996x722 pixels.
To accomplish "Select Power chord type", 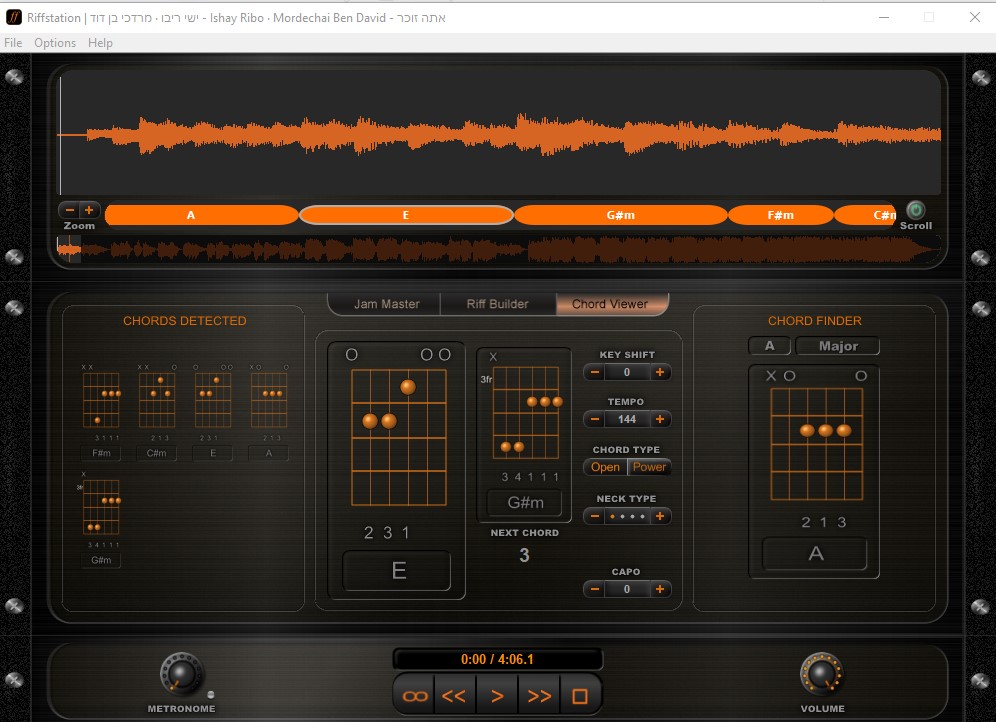I will pyautogui.click(x=649, y=467).
